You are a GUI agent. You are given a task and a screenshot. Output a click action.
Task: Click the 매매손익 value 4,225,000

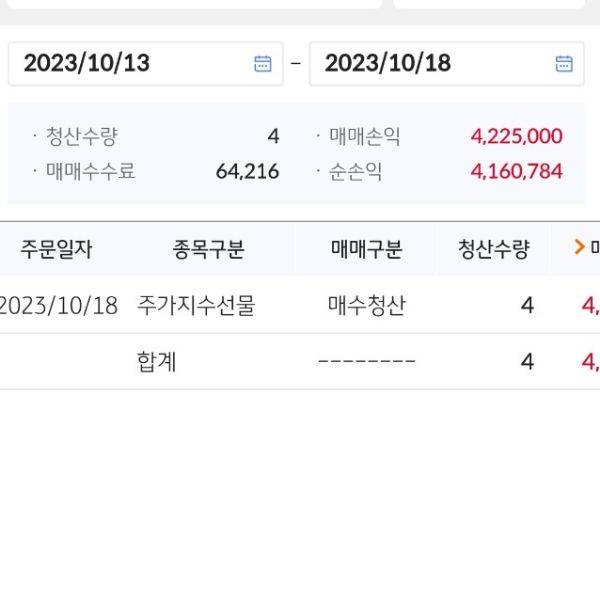point(516,137)
